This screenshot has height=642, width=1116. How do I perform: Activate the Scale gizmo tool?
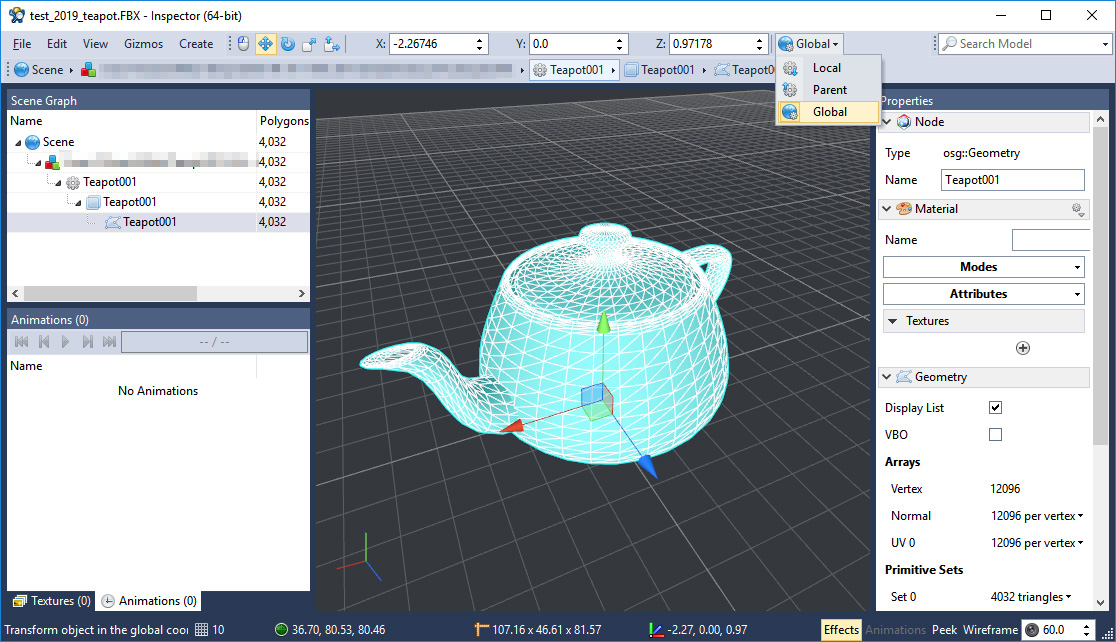(x=310, y=44)
